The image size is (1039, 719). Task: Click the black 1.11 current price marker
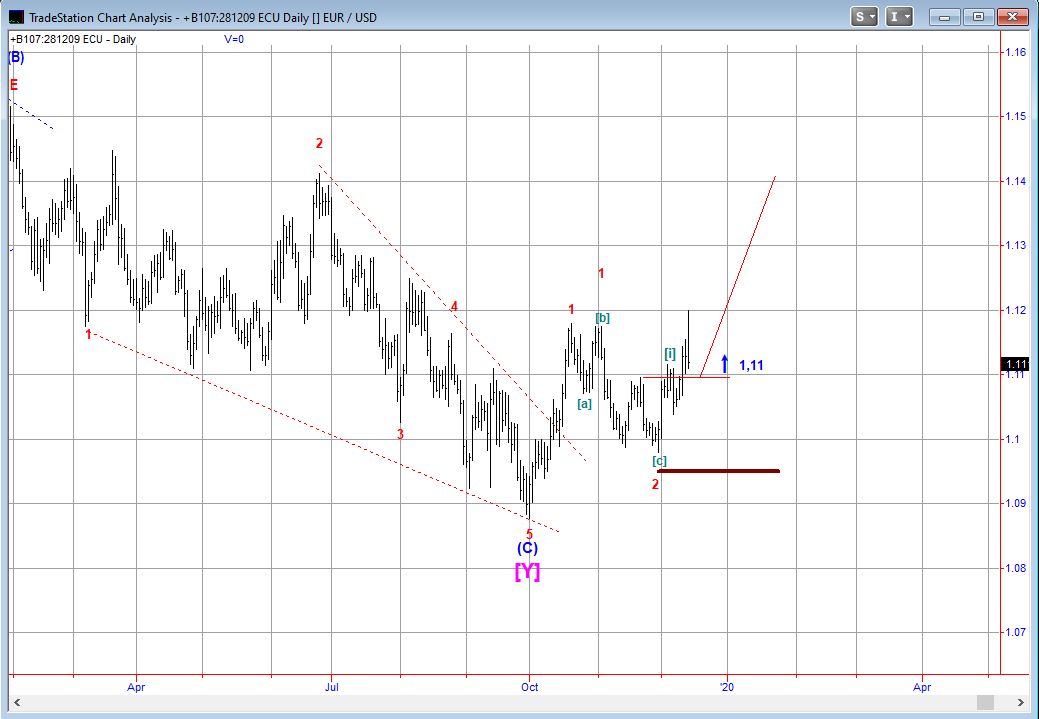point(1014,364)
